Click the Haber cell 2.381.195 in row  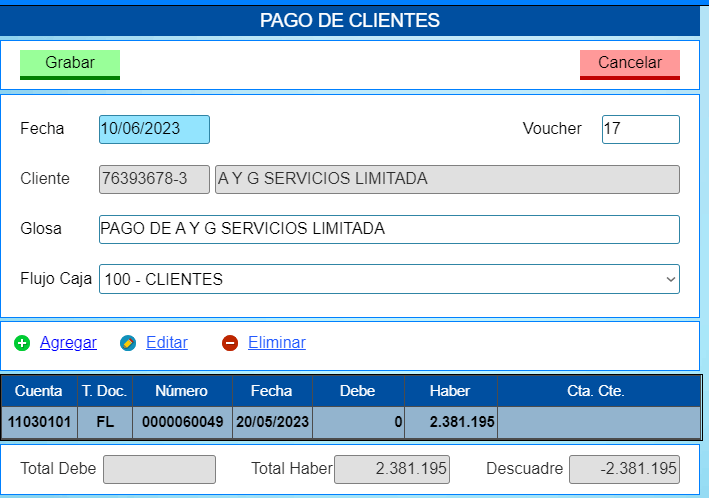(x=451, y=422)
